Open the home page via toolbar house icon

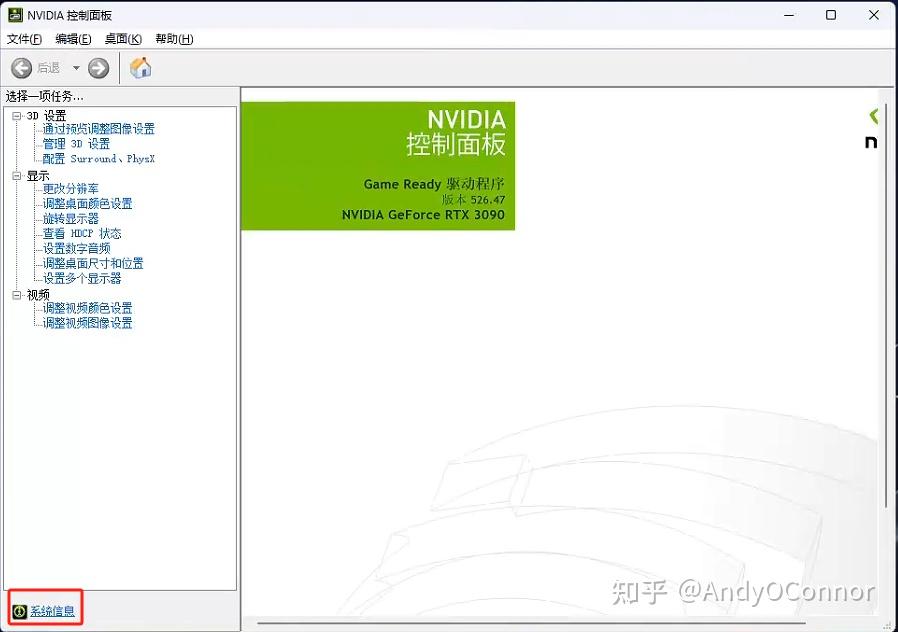click(140, 68)
